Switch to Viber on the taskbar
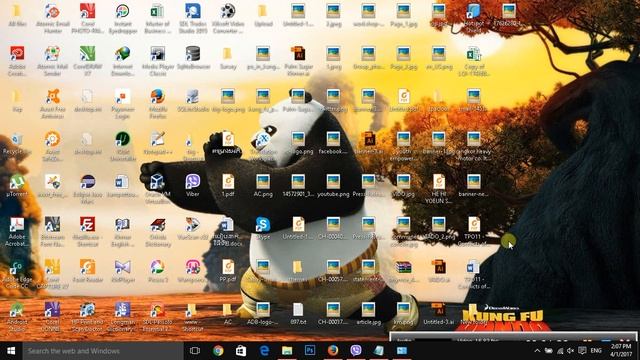The height and width of the screenshot is (360, 640). point(356,351)
